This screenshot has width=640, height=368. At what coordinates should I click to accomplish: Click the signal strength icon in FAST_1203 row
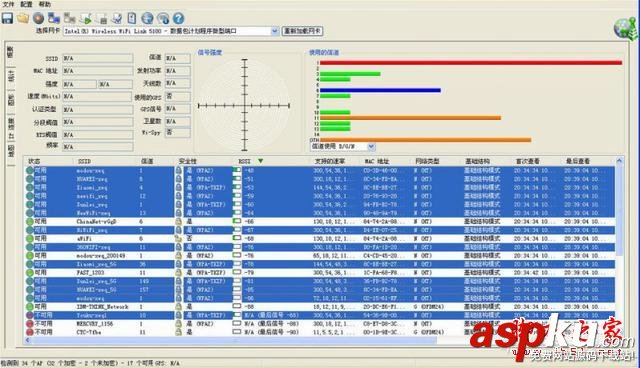[x=236, y=272]
